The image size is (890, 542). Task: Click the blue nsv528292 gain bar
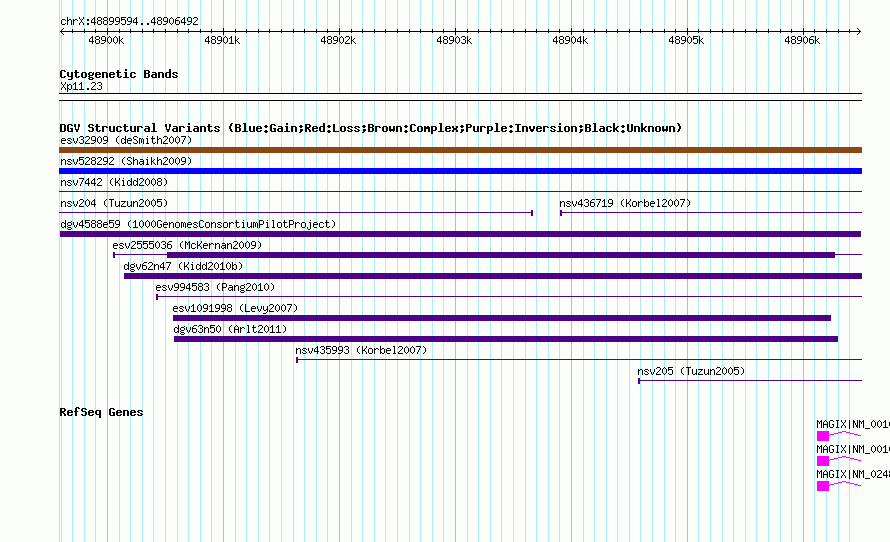pyautogui.click(x=460, y=171)
